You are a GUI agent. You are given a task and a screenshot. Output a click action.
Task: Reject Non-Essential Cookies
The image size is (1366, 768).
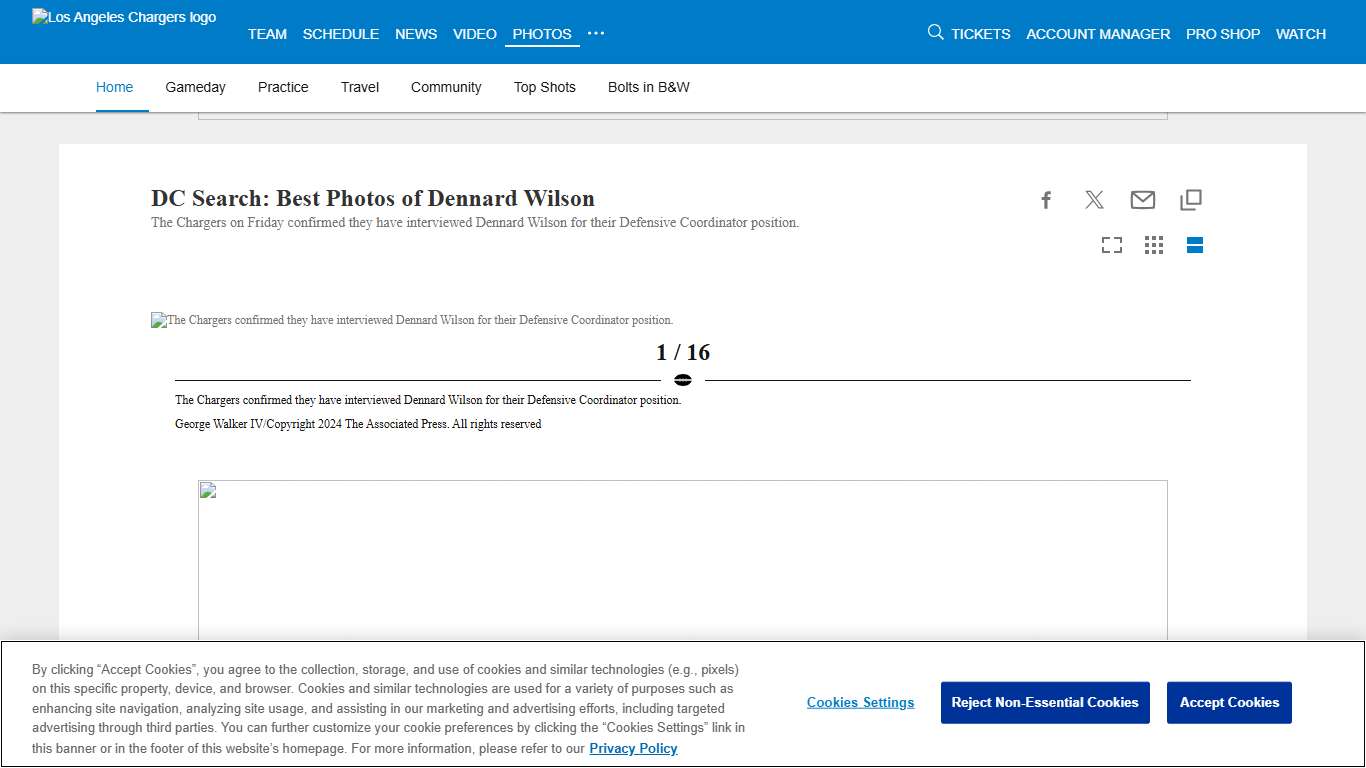[1044, 702]
